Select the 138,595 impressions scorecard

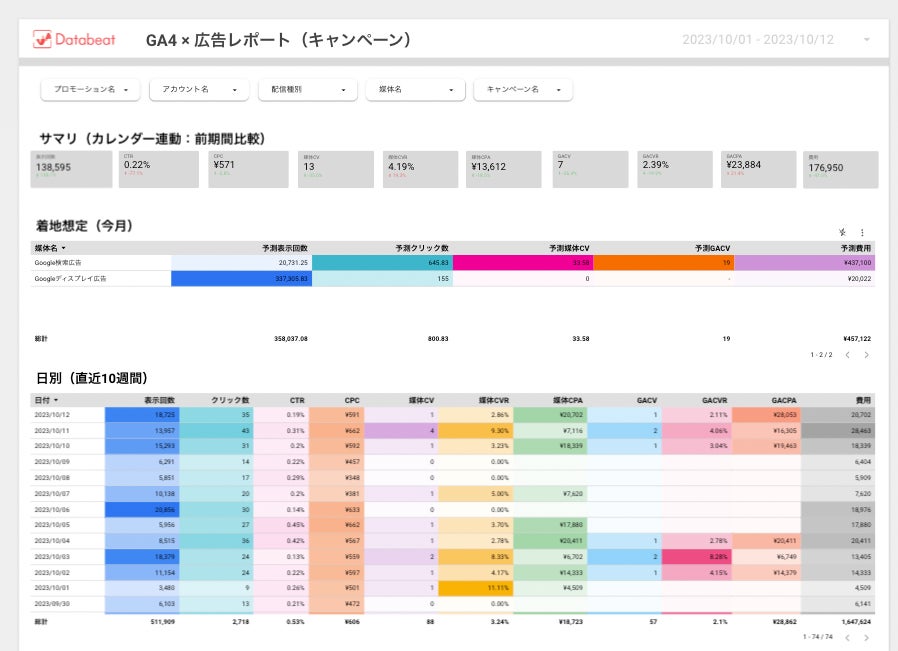(71, 169)
